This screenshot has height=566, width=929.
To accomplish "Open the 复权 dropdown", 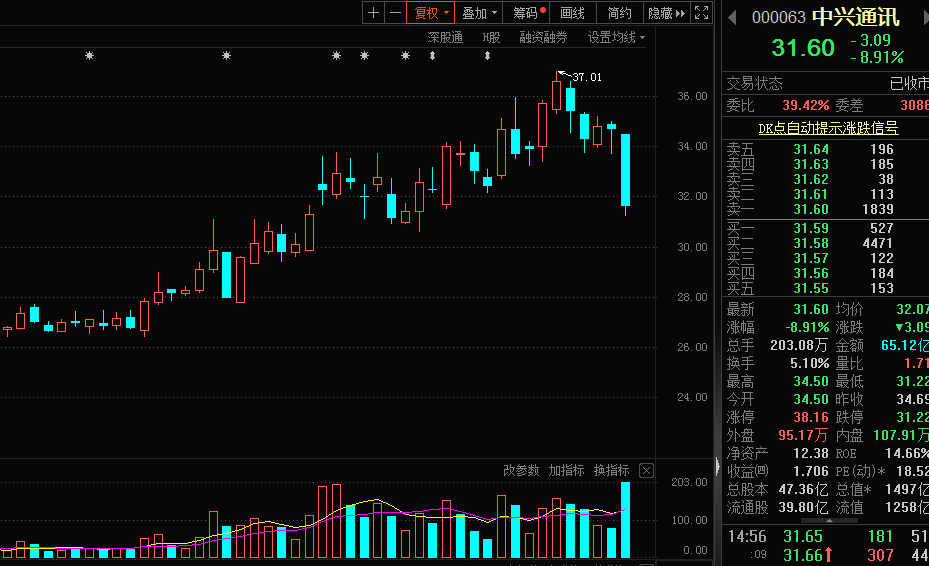I will pos(430,13).
